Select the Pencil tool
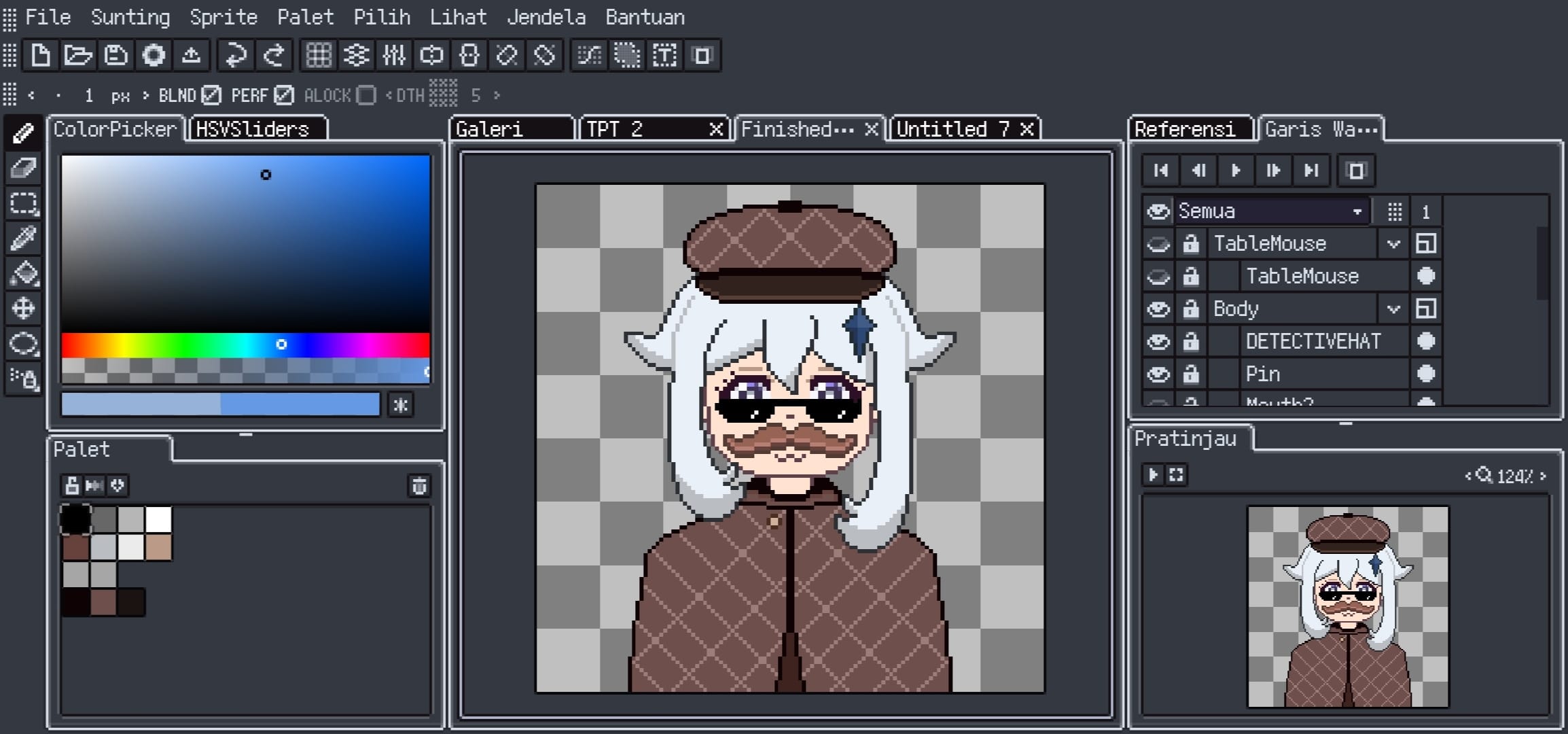 click(23, 133)
